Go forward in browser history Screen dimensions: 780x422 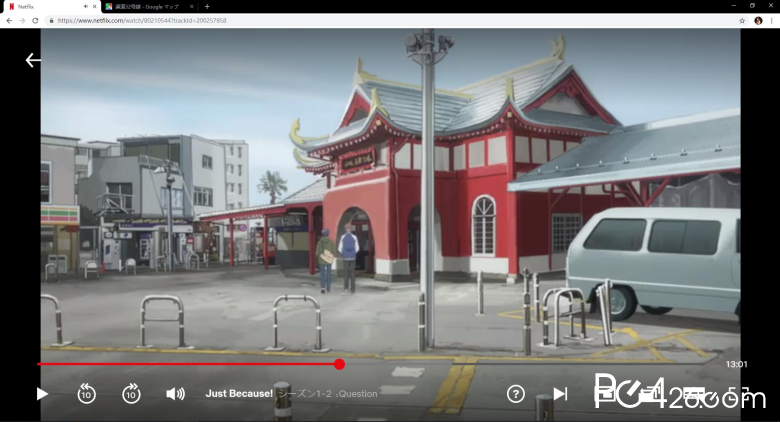click(22, 20)
